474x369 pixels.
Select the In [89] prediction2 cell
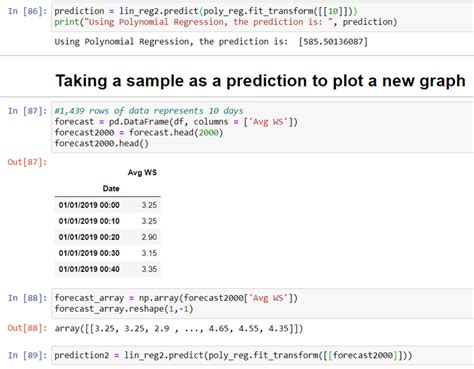(262, 355)
